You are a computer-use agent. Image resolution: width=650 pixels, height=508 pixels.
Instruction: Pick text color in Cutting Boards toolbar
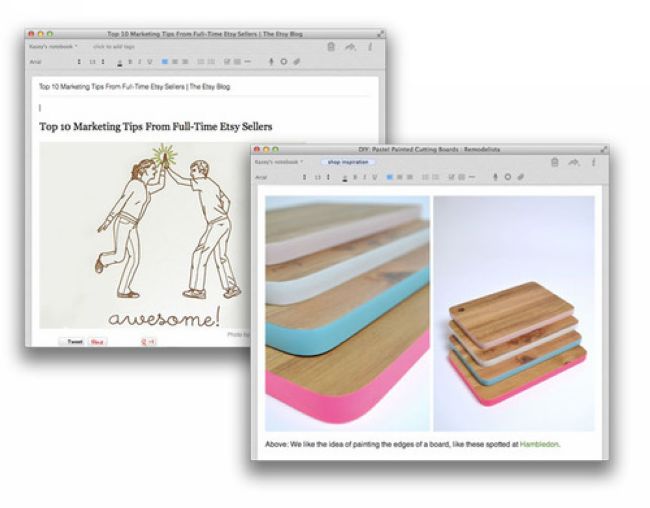[344, 177]
